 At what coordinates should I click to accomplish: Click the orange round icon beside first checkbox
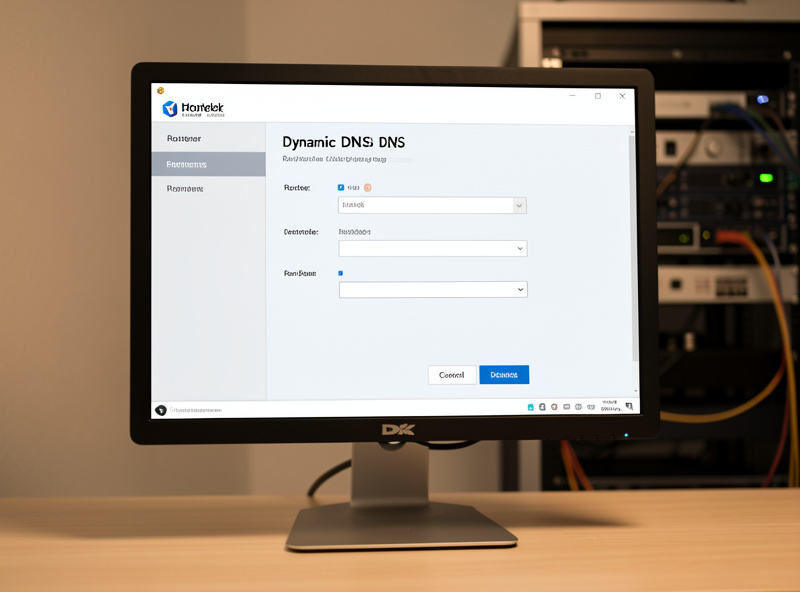click(x=367, y=188)
